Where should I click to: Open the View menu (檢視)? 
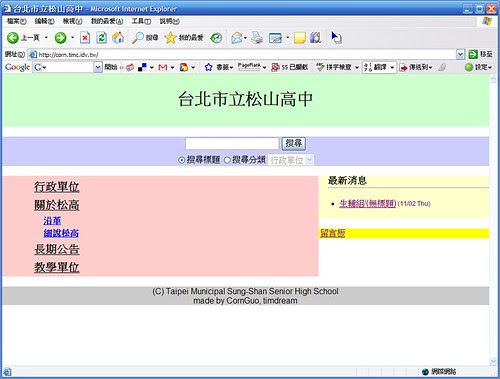[x=72, y=21]
